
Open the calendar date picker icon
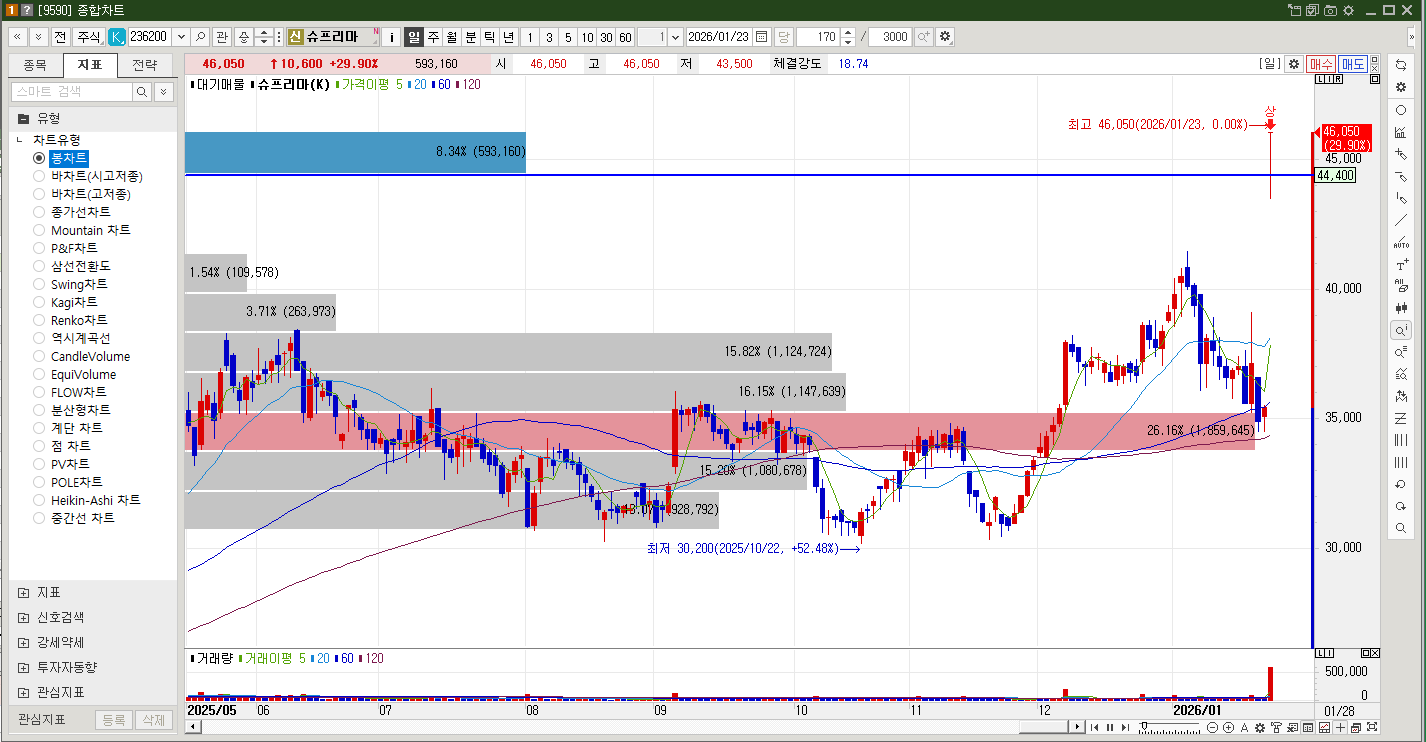762,37
